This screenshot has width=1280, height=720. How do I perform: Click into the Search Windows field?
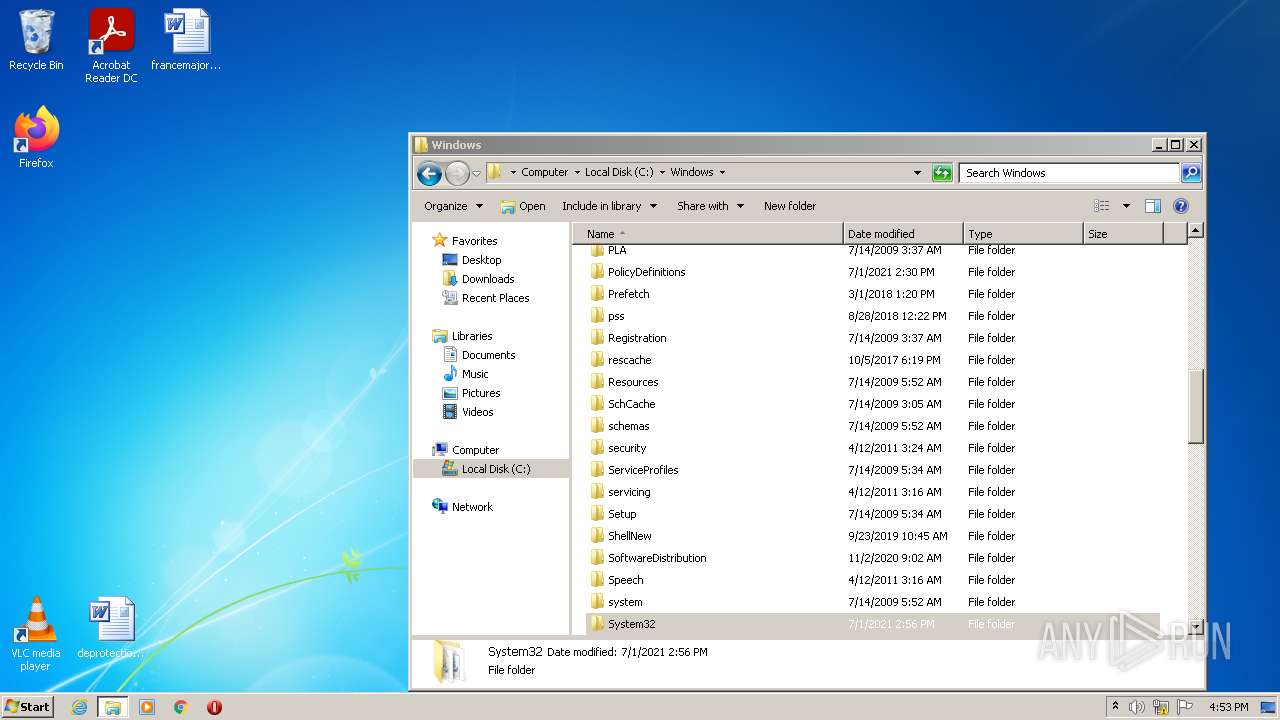coord(1069,173)
